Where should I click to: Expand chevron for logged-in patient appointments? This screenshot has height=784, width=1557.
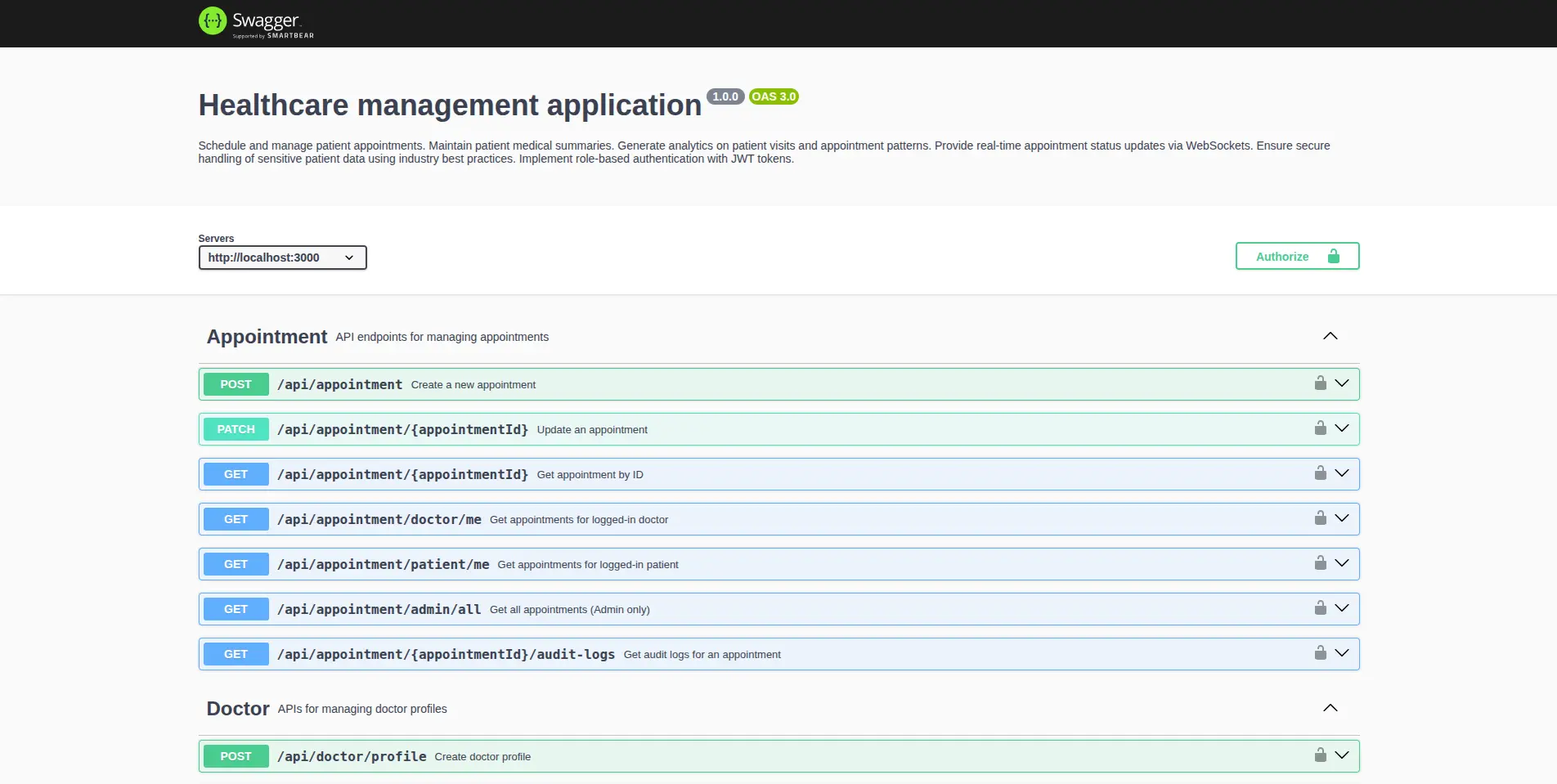[1342, 563]
